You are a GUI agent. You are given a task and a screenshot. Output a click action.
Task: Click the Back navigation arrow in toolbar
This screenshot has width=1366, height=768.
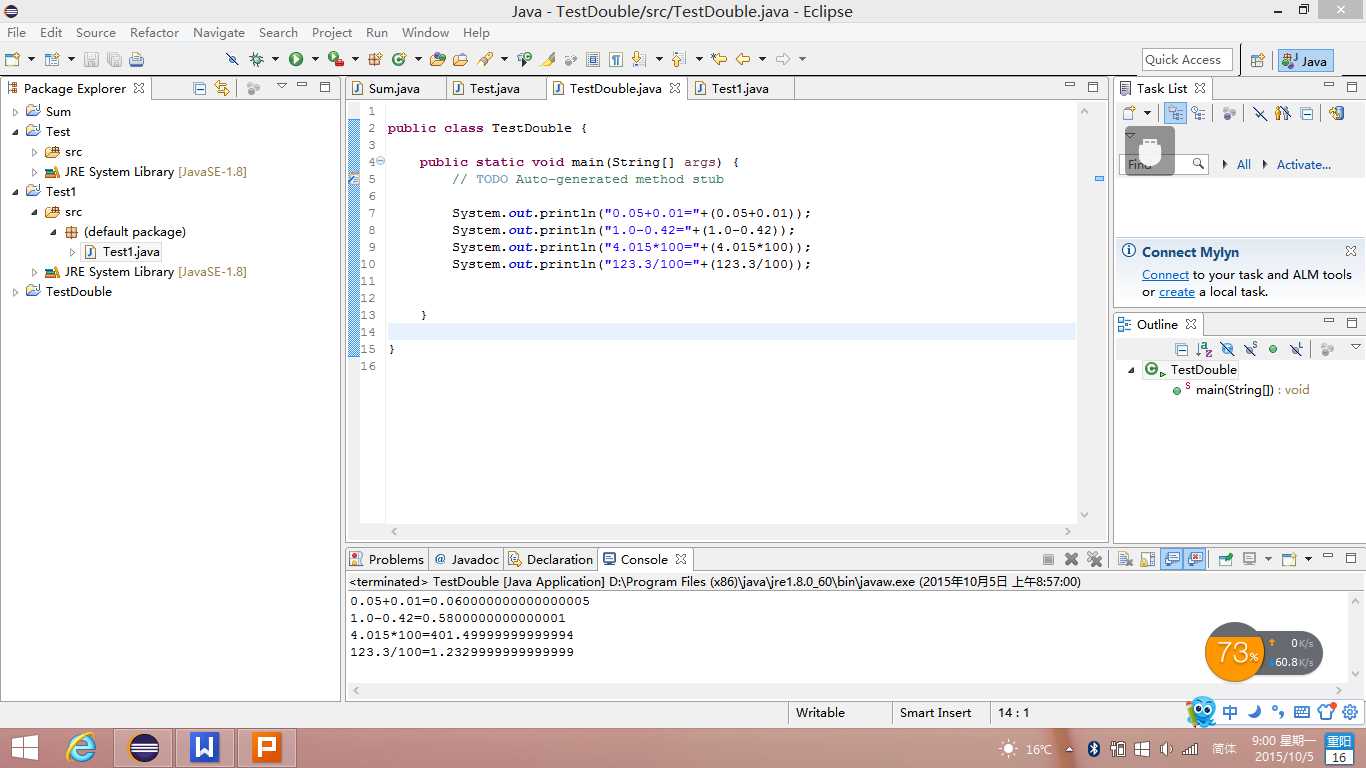pyautogui.click(x=743, y=60)
